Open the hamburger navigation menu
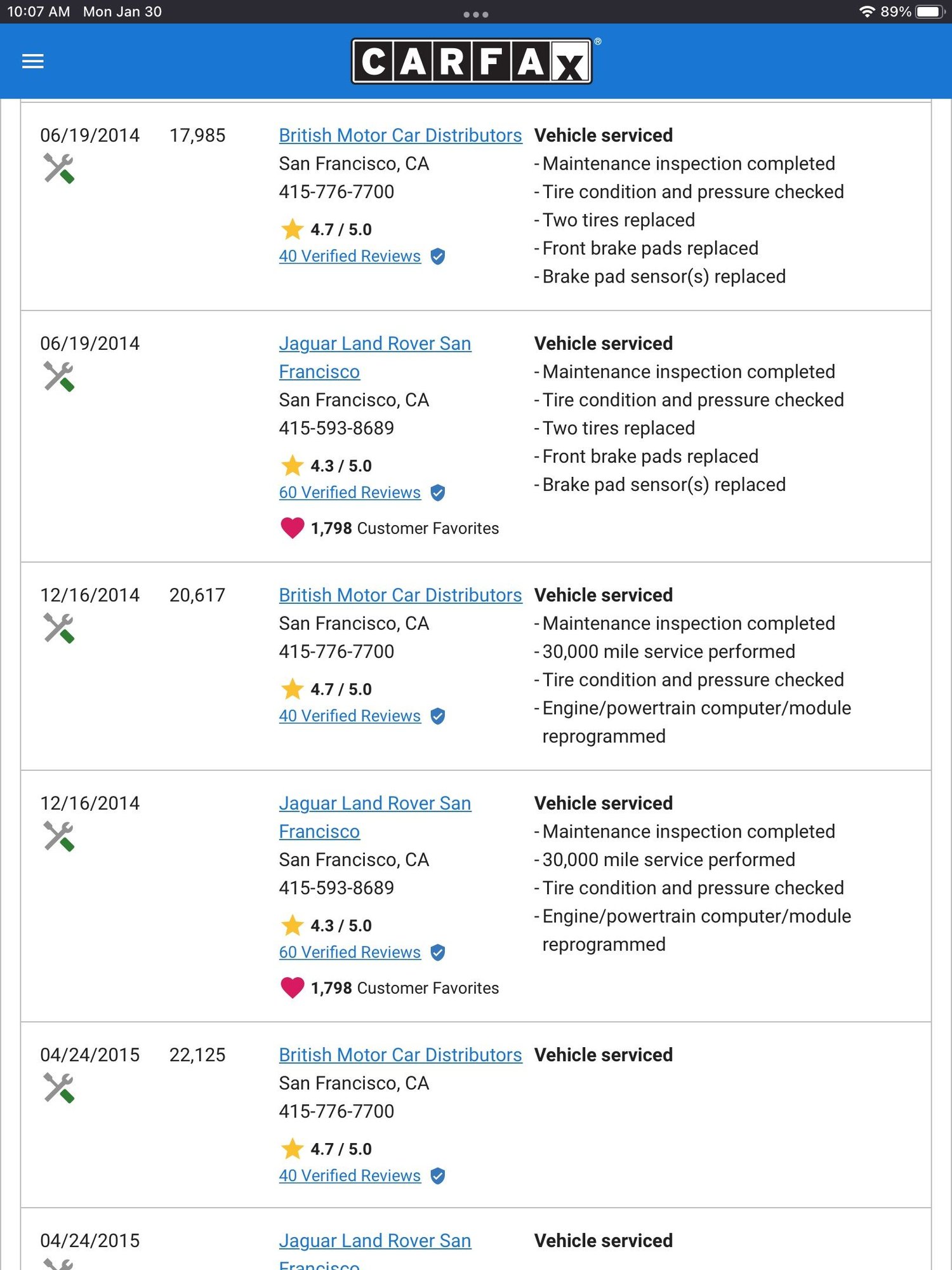The height and width of the screenshot is (1270, 952). [x=32, y=62]
